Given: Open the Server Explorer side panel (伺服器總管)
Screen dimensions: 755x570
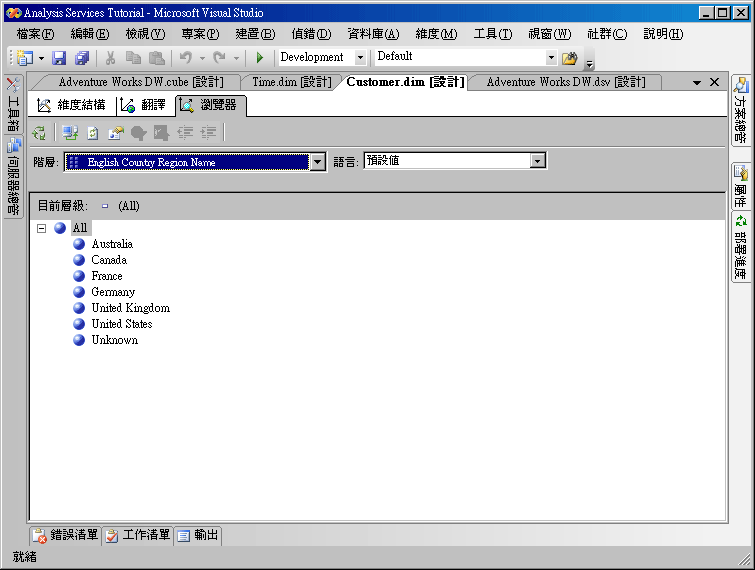Looking at the screenshot, I should pyautogui.click(x=13, y=177).
